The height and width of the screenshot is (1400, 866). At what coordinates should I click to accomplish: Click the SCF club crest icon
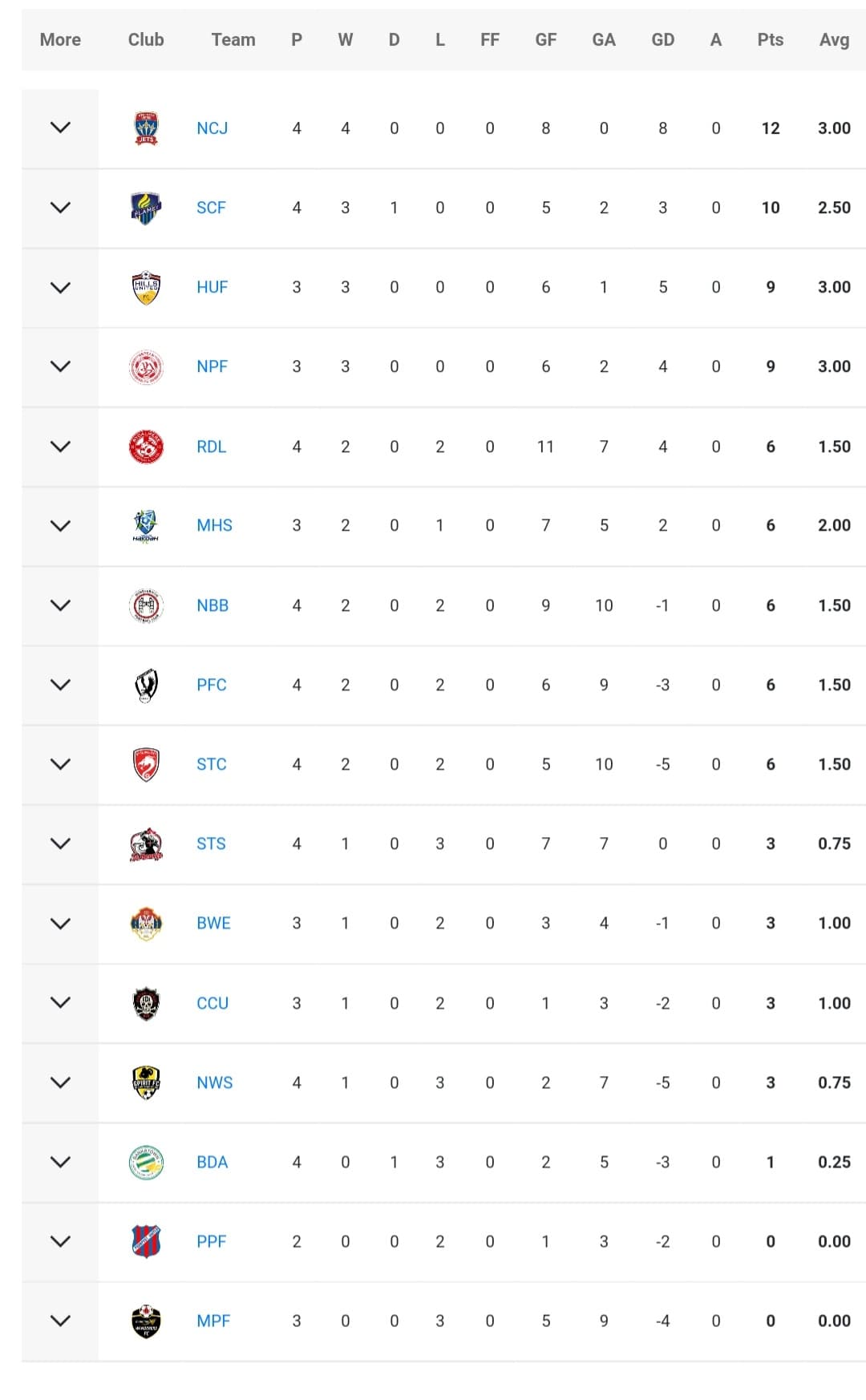click(x=146, y=208)
